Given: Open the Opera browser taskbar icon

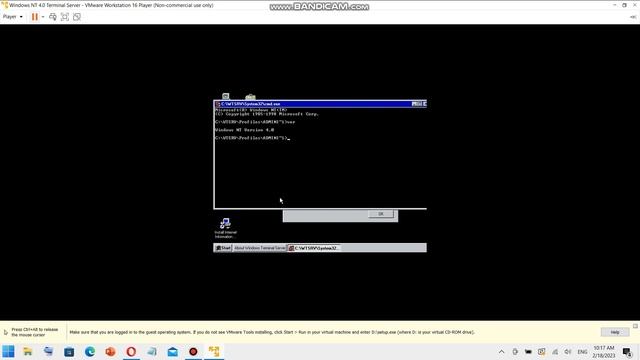Looking at the screenshot, I should coord(131,351).
